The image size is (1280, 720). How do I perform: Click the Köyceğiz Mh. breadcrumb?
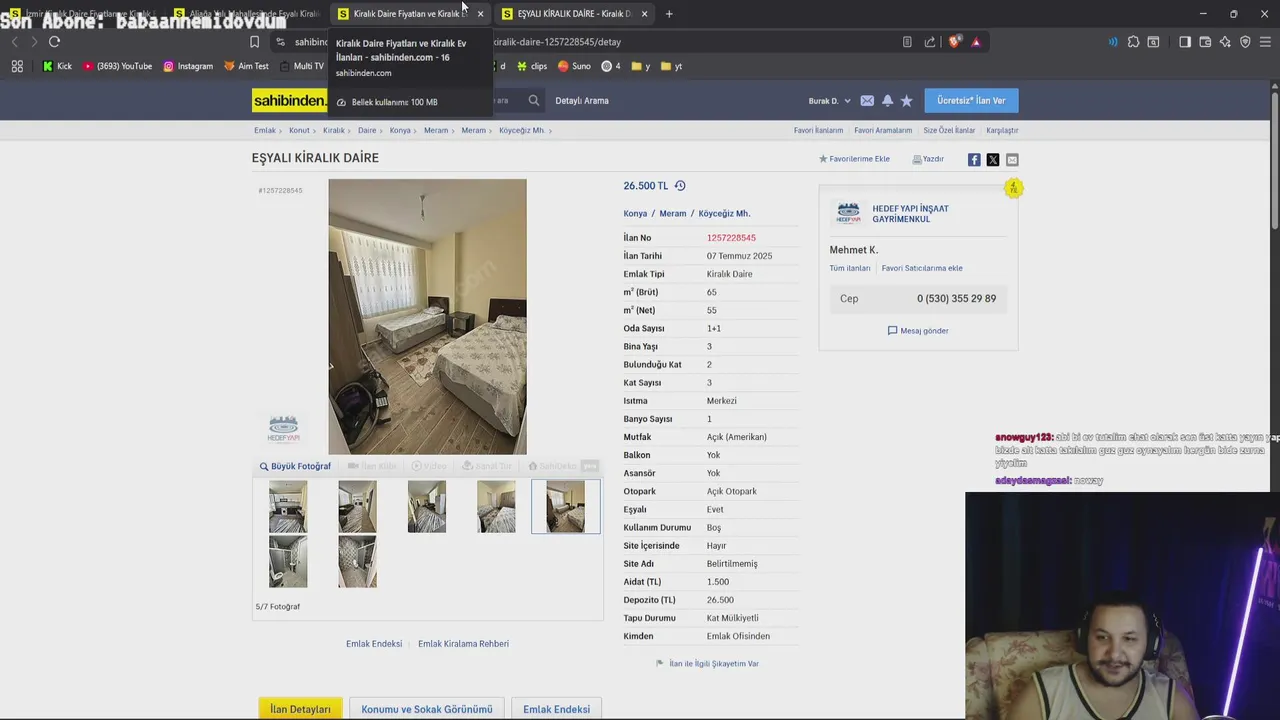[x=522, y=130]
